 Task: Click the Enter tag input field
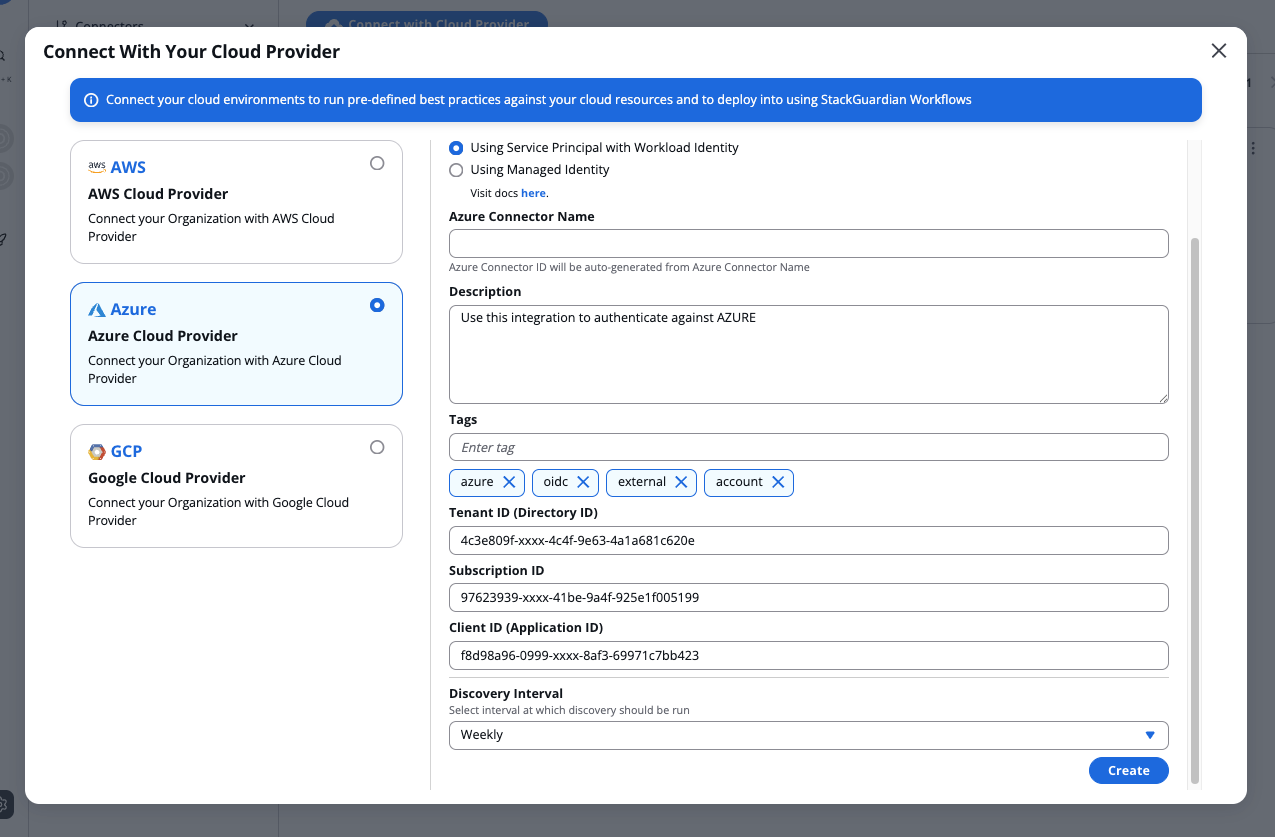tap(807, 447)
